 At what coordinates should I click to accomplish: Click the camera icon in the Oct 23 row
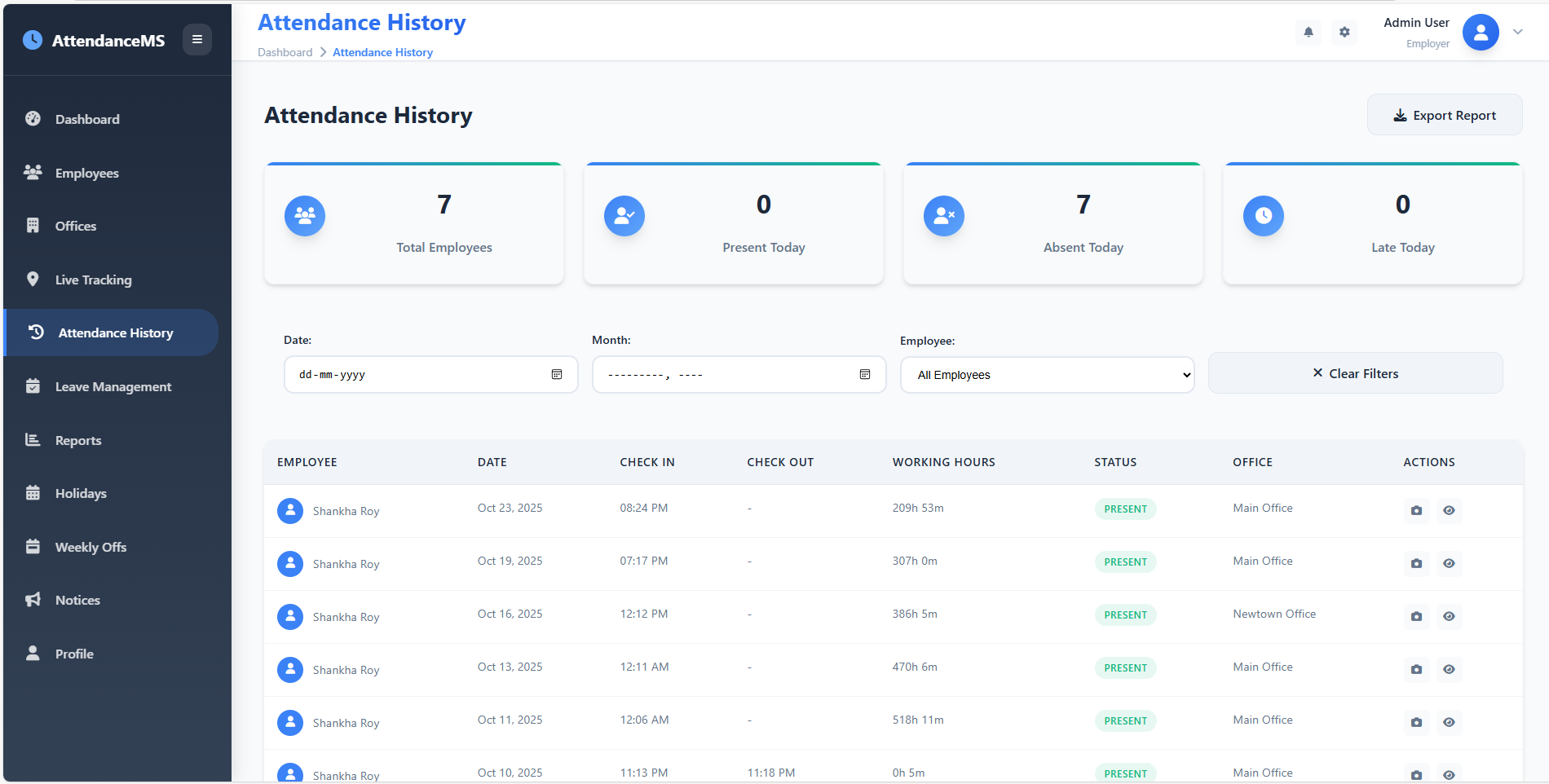coord(1416,510)
